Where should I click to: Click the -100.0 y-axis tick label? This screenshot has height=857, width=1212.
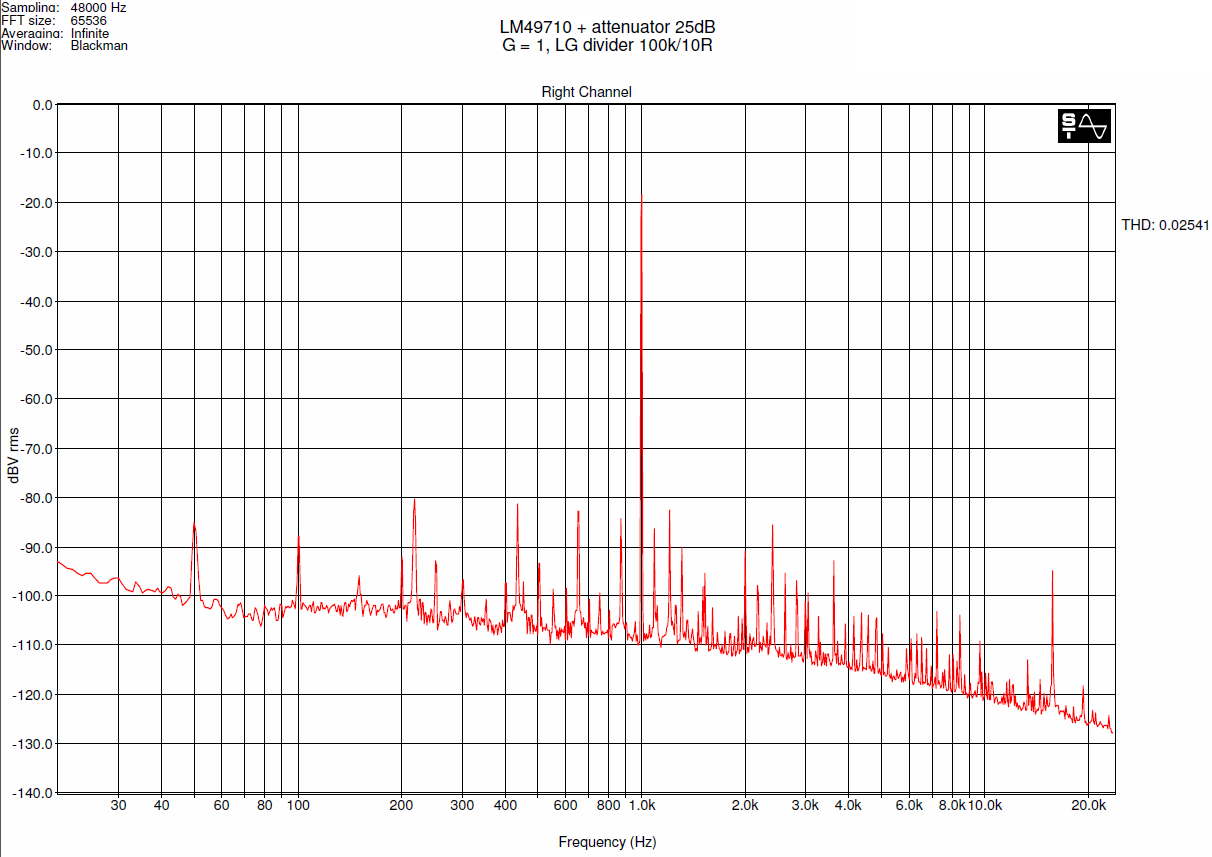pyautogui.click(x=33, y=596)
